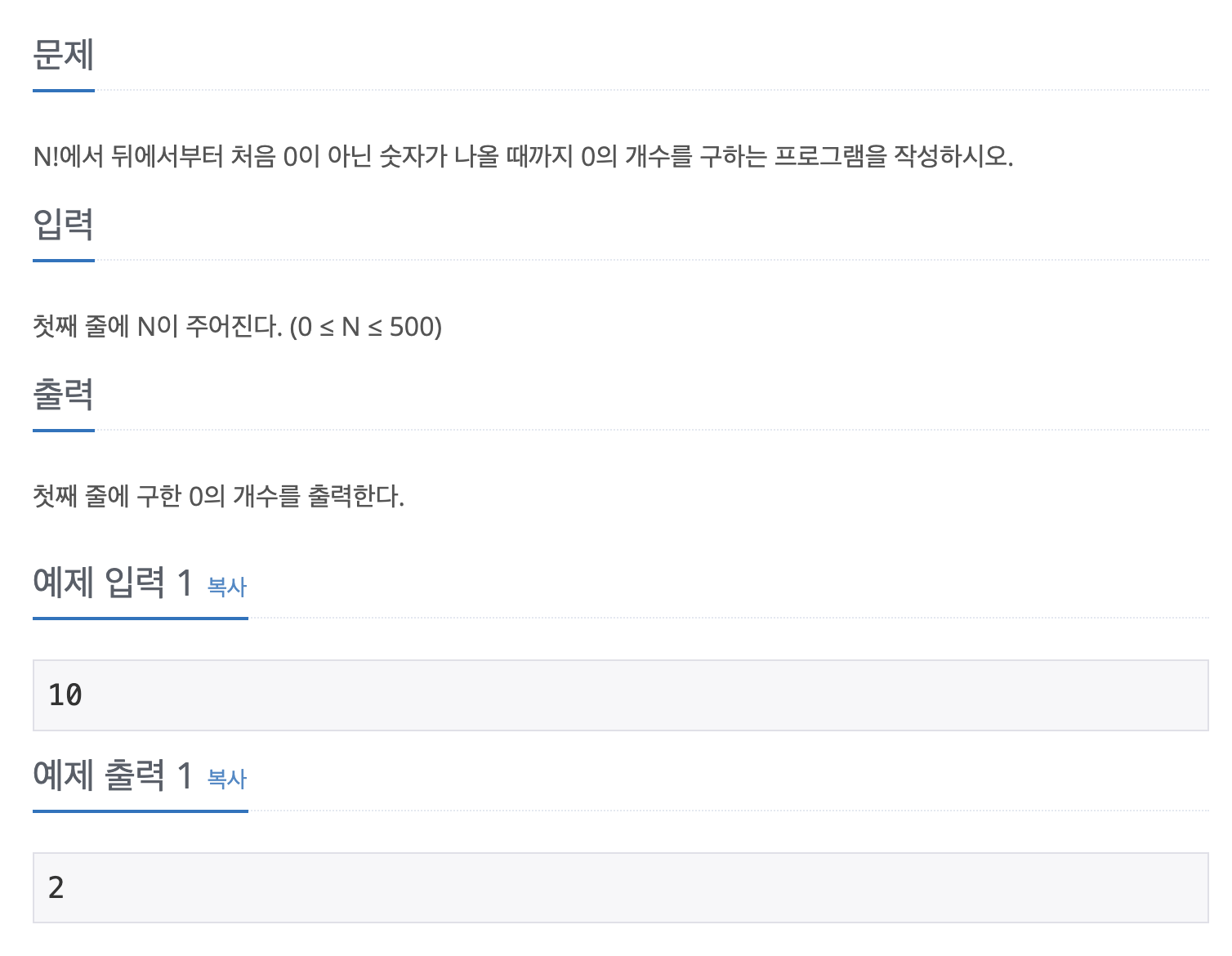Click the N! problem description sentence

[x=523, y=156]
